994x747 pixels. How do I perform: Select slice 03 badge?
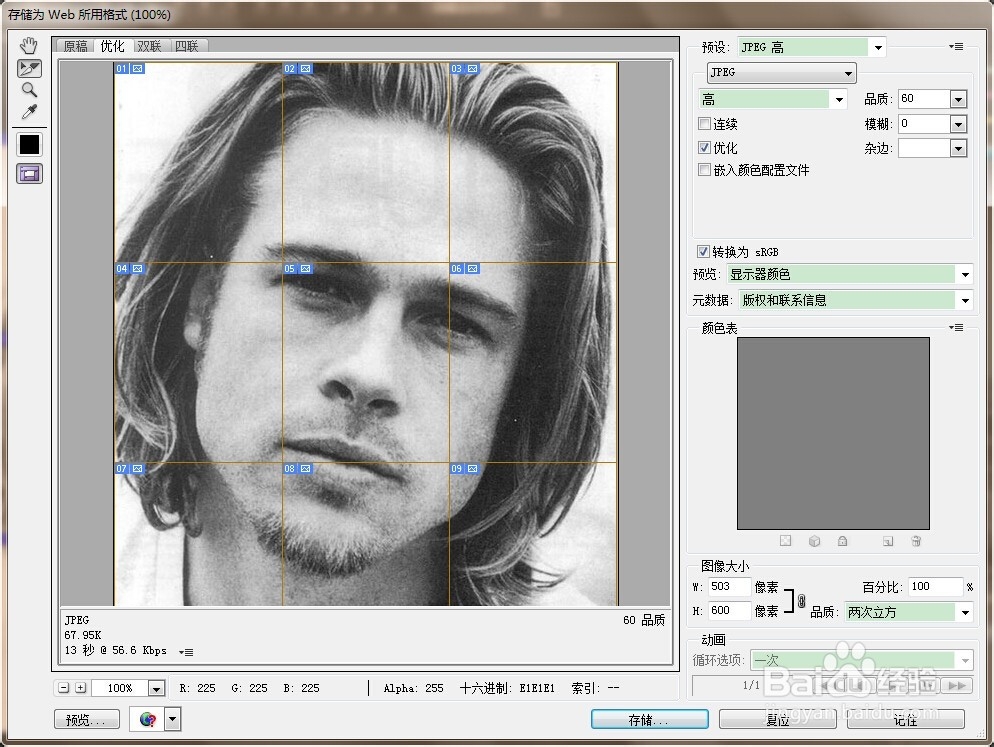click(464, 68)
